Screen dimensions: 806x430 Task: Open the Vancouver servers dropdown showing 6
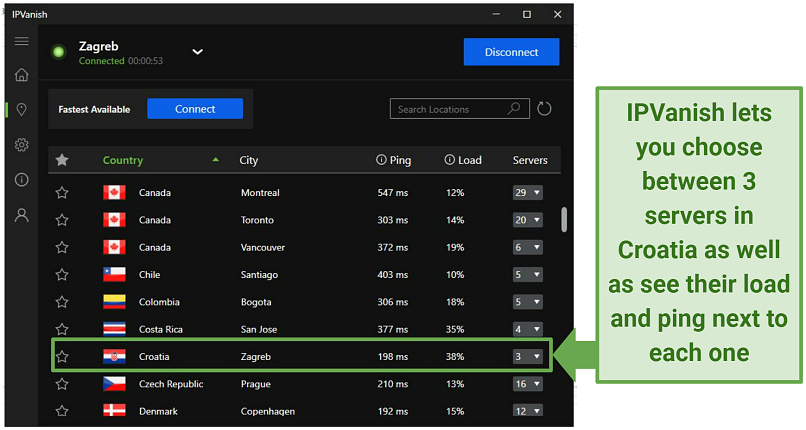[x=527, y=247]
